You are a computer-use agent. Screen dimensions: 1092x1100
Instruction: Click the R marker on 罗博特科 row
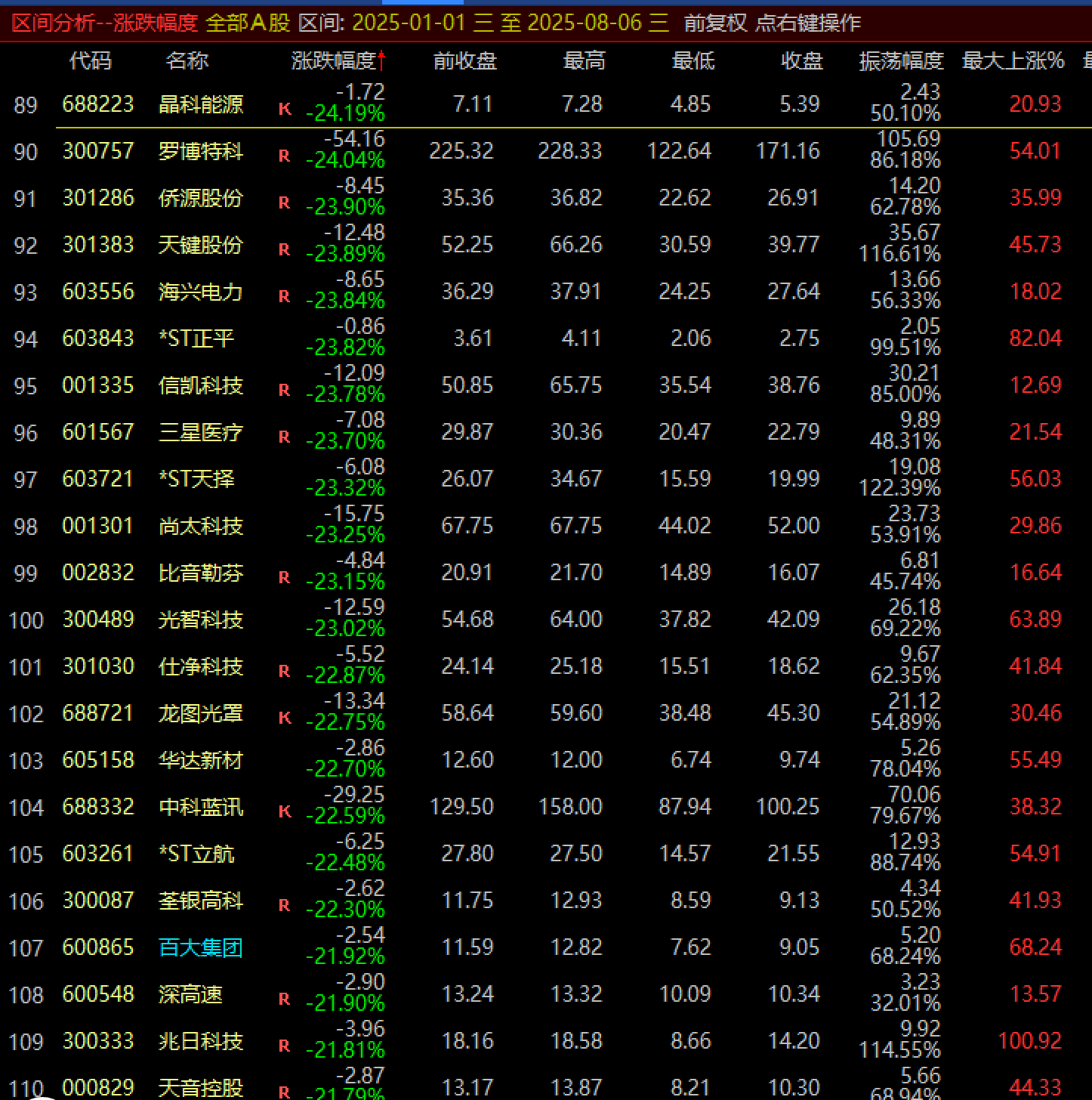pyautogui.click(x=285, y=156)
